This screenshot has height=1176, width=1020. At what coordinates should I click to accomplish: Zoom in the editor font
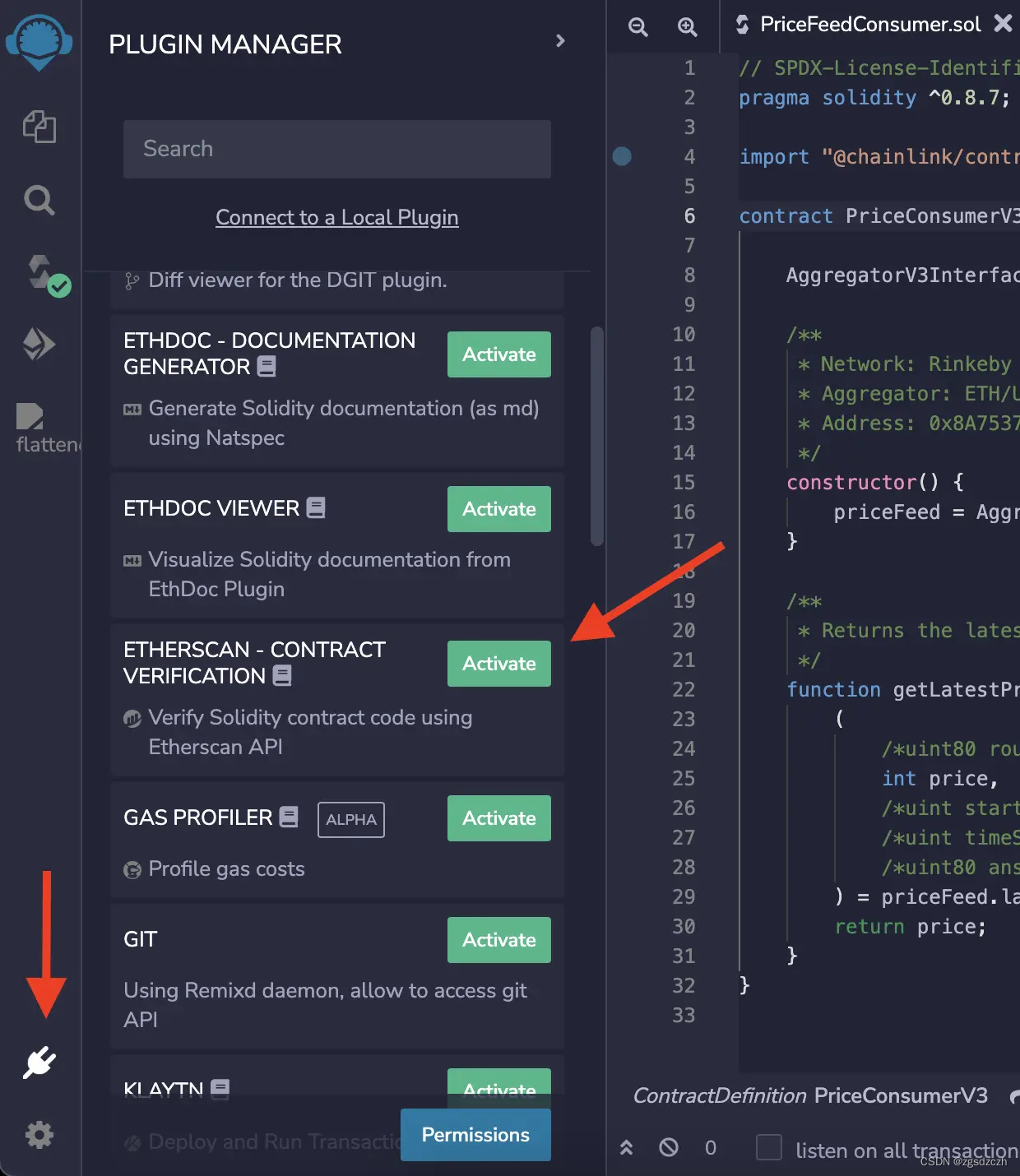[x=687, y=27]
